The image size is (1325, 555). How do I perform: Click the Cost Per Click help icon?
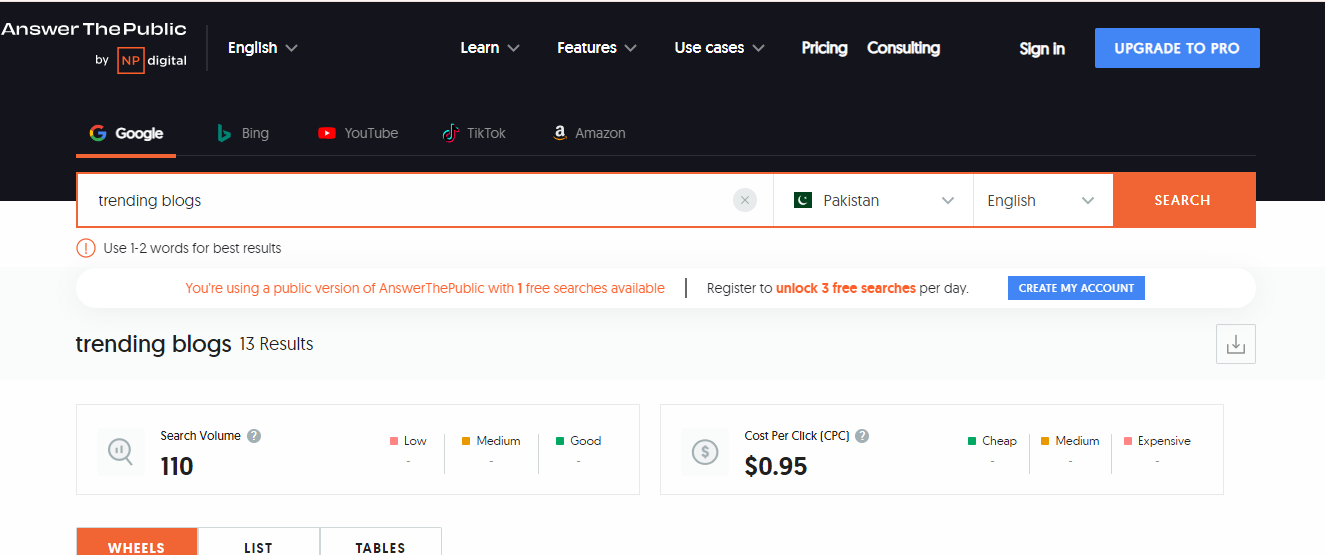(862, 436)
